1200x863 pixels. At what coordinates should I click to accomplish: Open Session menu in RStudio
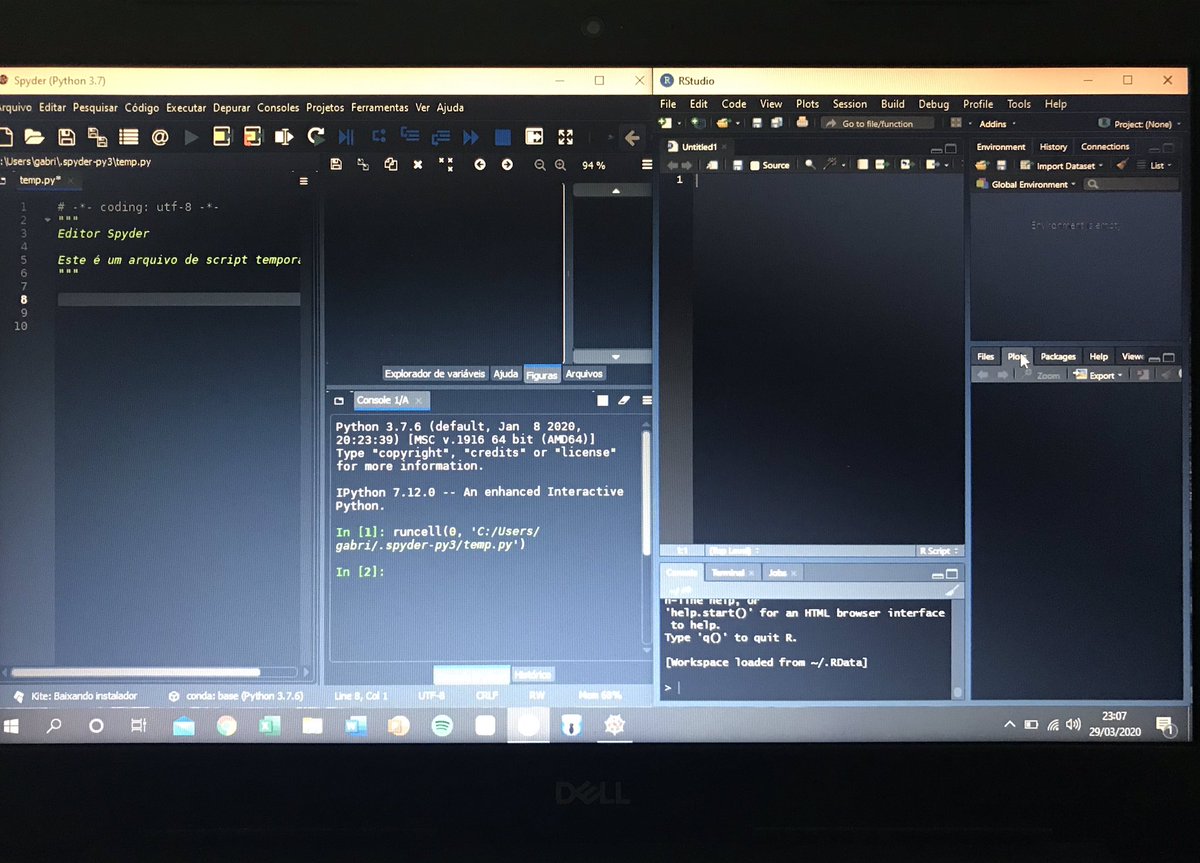pos(850,104)
